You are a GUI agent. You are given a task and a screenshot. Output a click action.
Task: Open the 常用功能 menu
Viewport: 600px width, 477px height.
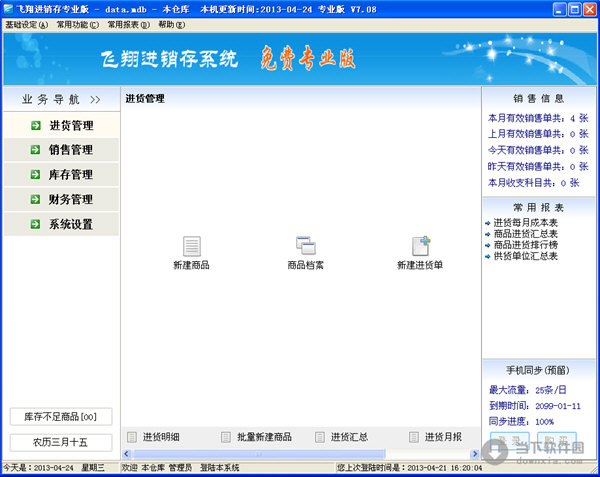[77, 24]
